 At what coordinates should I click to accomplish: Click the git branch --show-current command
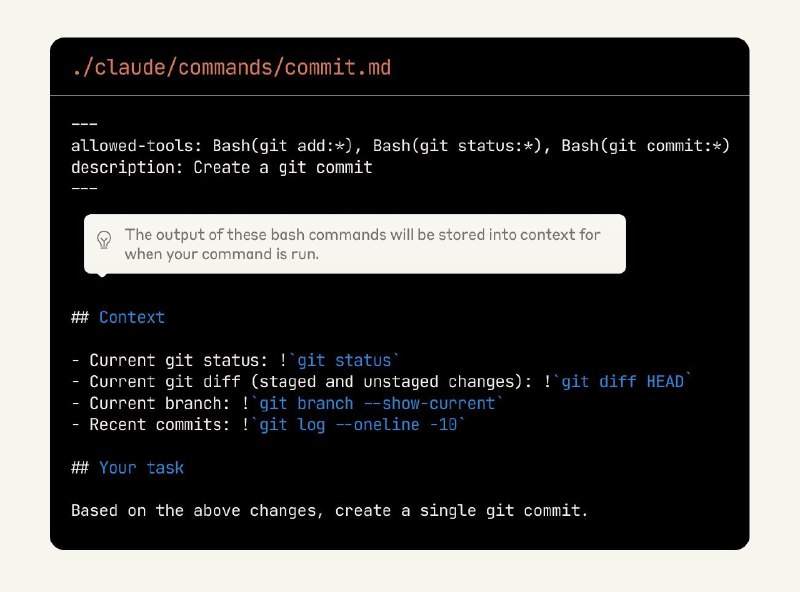pyautogui.click(x=377, y=403)
